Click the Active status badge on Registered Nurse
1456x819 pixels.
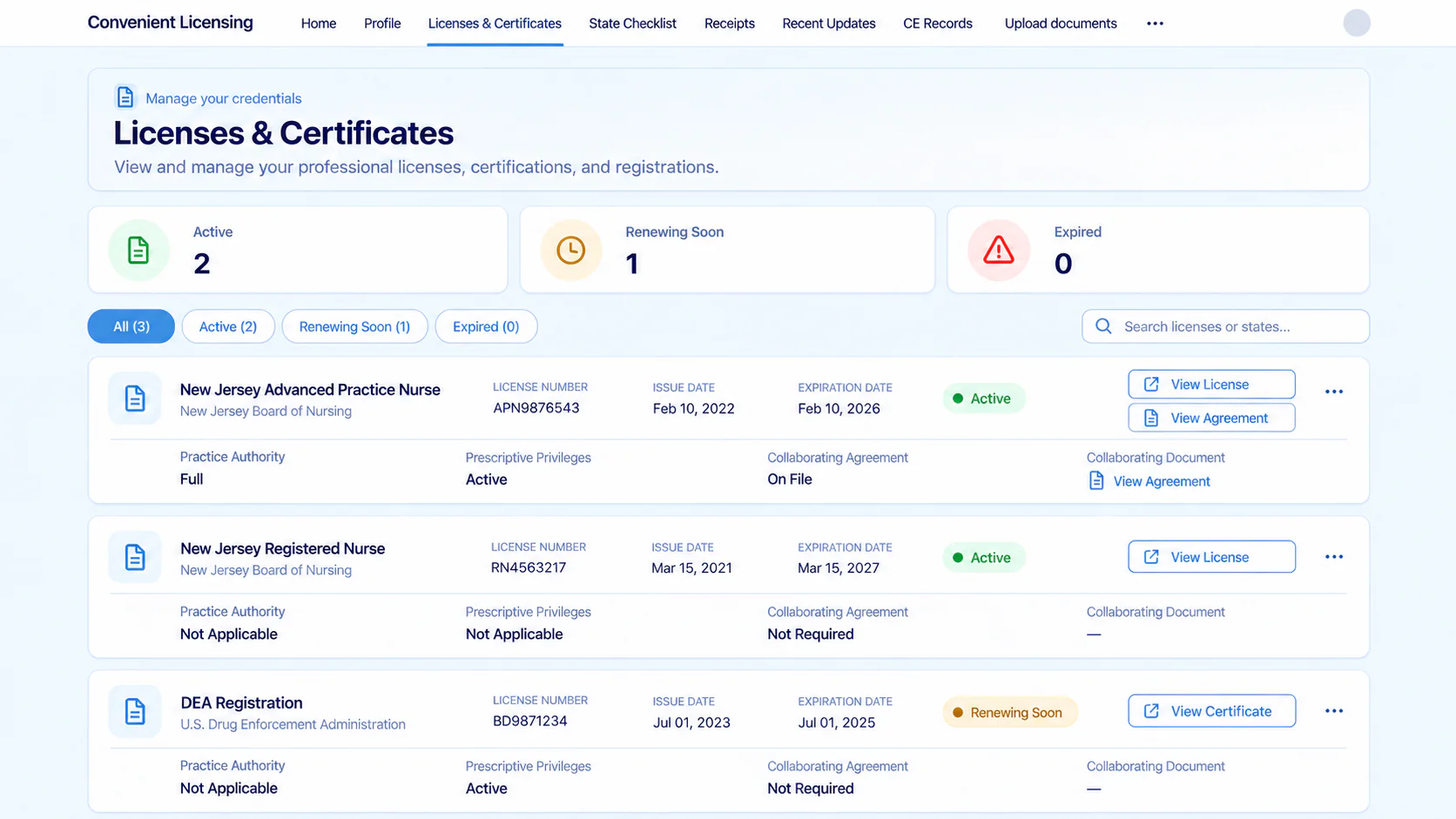tap(984, 558)
